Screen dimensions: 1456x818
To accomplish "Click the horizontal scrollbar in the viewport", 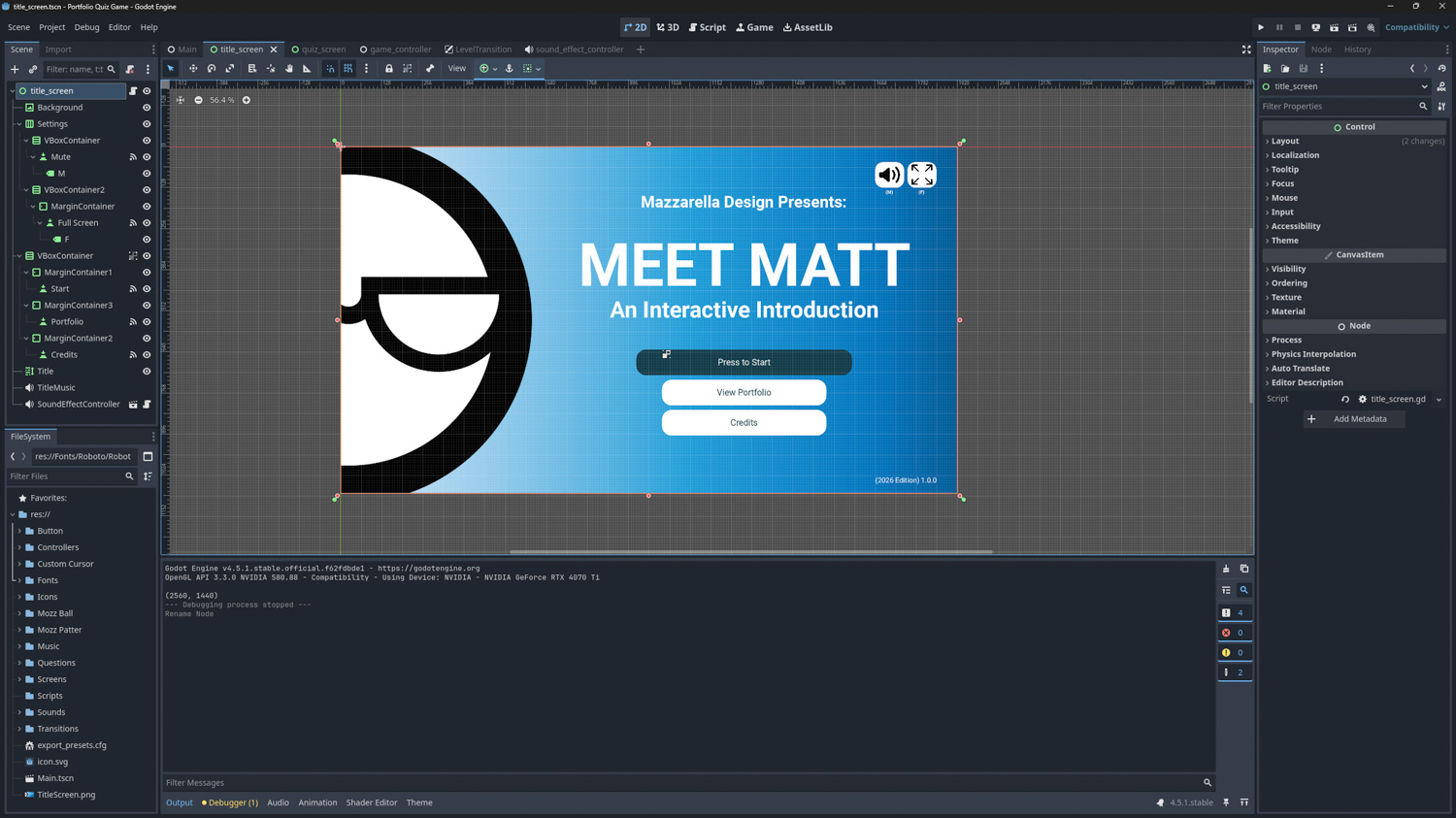I will tap(750, 551).
